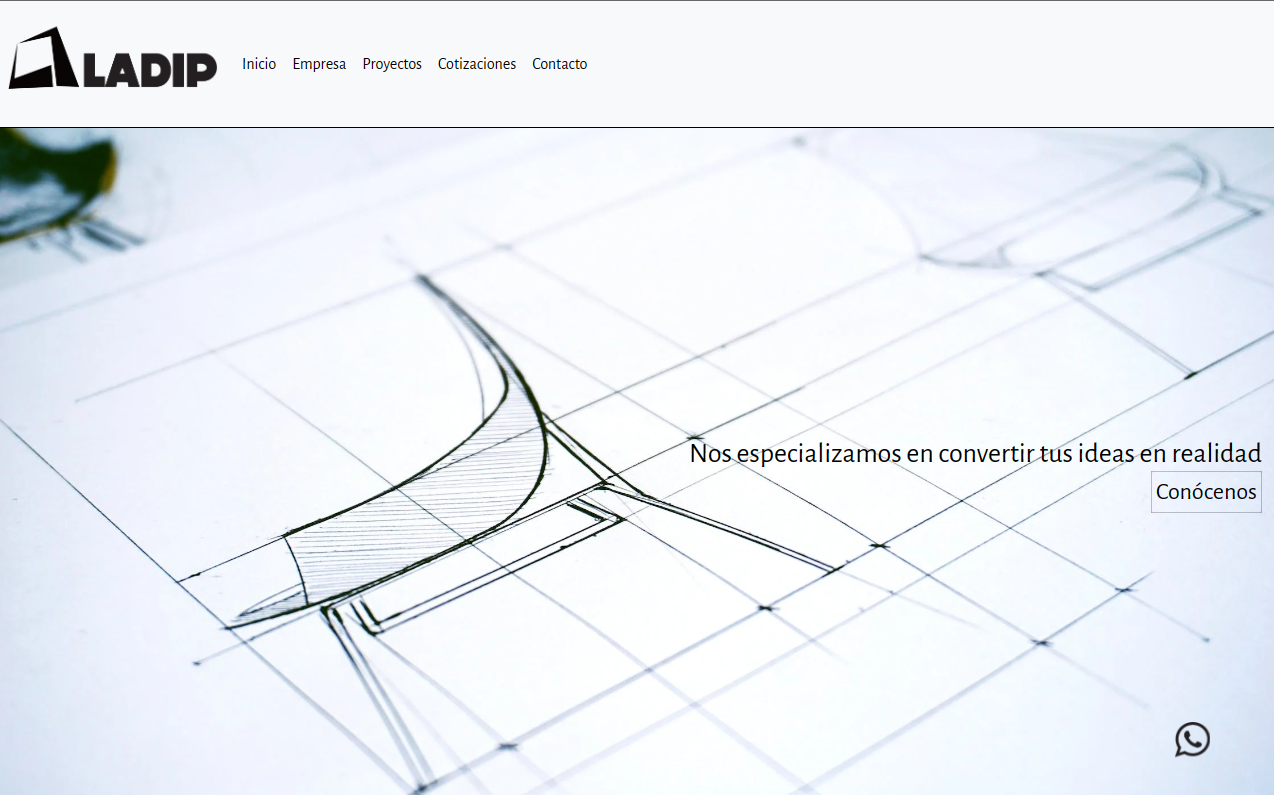Open the Empresa menu item

point(319,64)
